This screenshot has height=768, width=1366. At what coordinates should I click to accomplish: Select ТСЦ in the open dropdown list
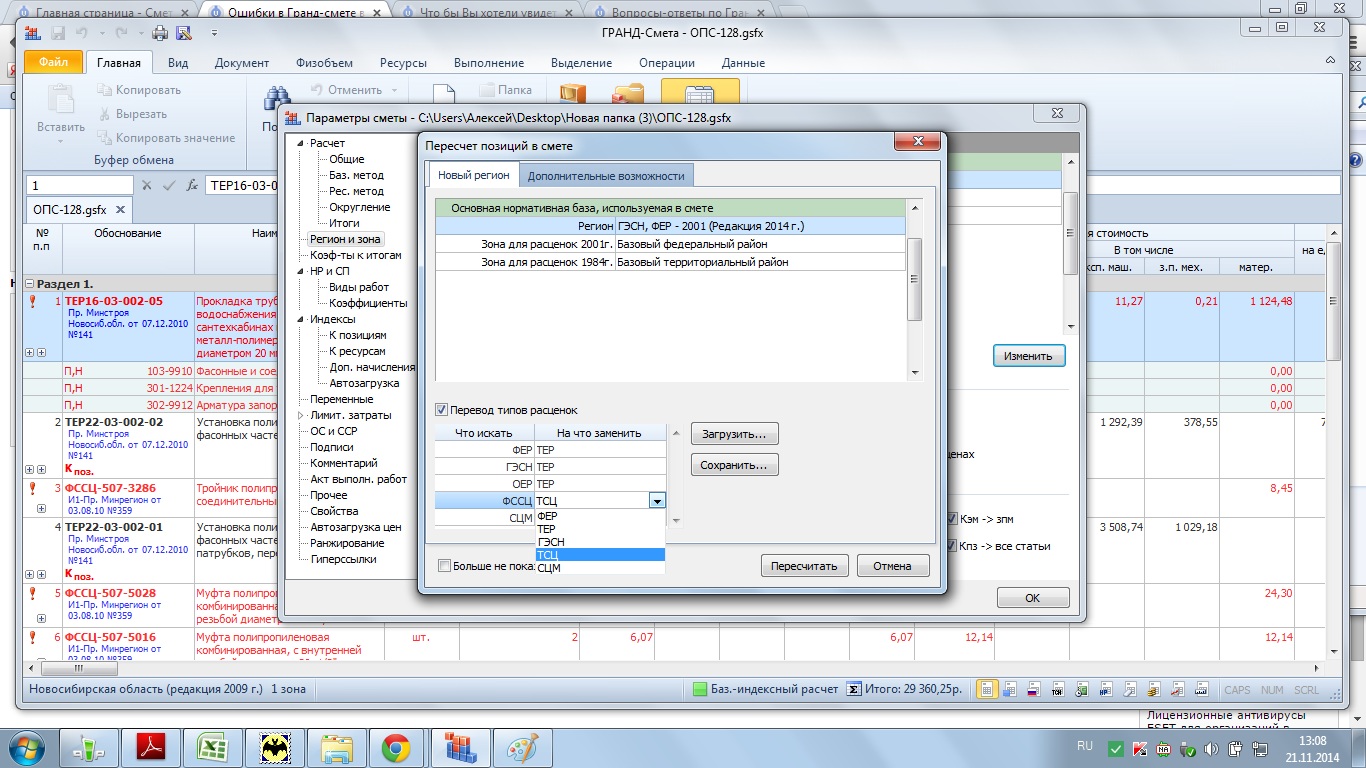(x=600, y=555)
